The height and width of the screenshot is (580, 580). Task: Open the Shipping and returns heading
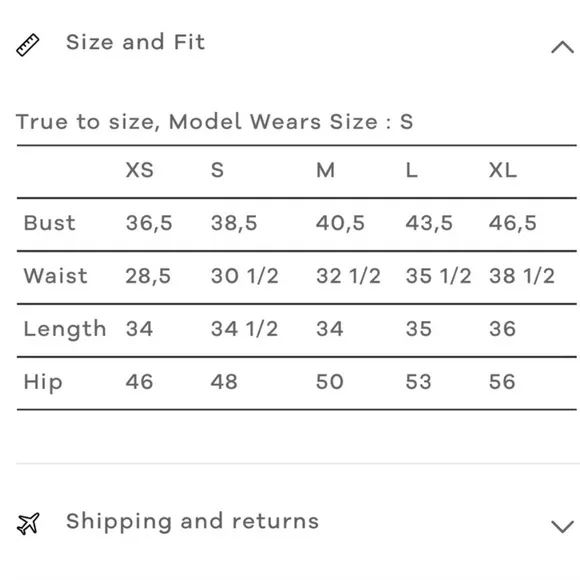click(x=192, y=522)
